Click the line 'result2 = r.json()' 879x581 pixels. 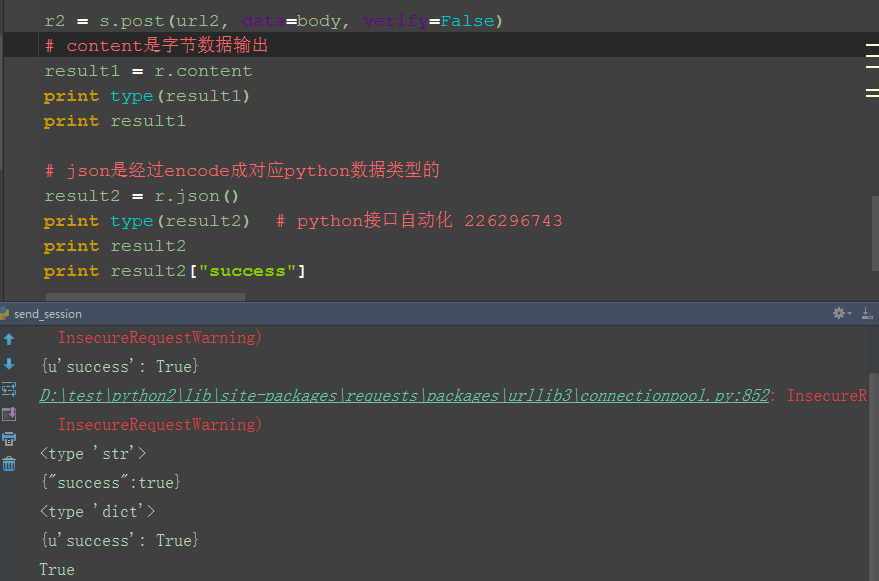tap(142, 196)
